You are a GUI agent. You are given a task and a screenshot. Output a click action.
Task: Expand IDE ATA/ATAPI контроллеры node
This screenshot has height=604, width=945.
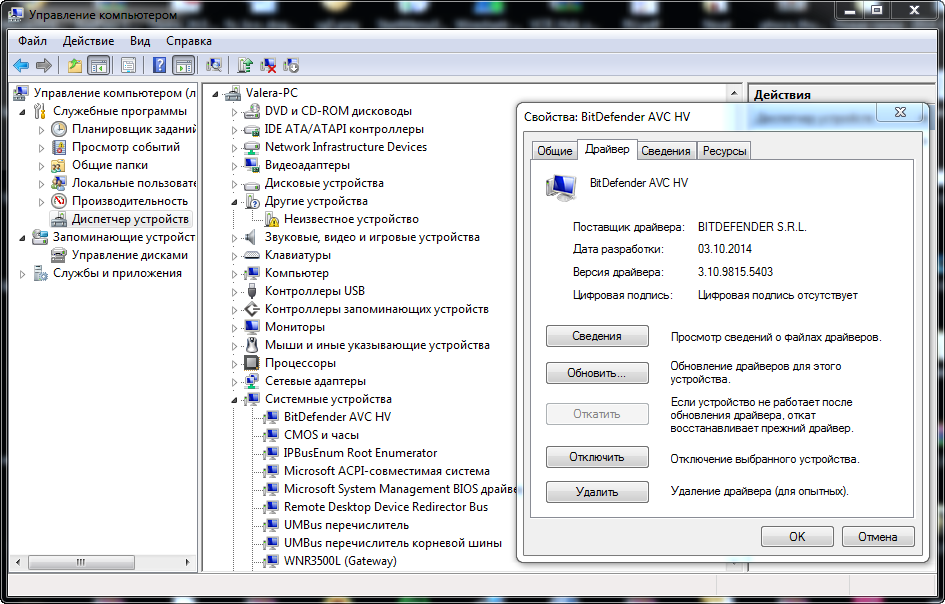pos(234,130)
